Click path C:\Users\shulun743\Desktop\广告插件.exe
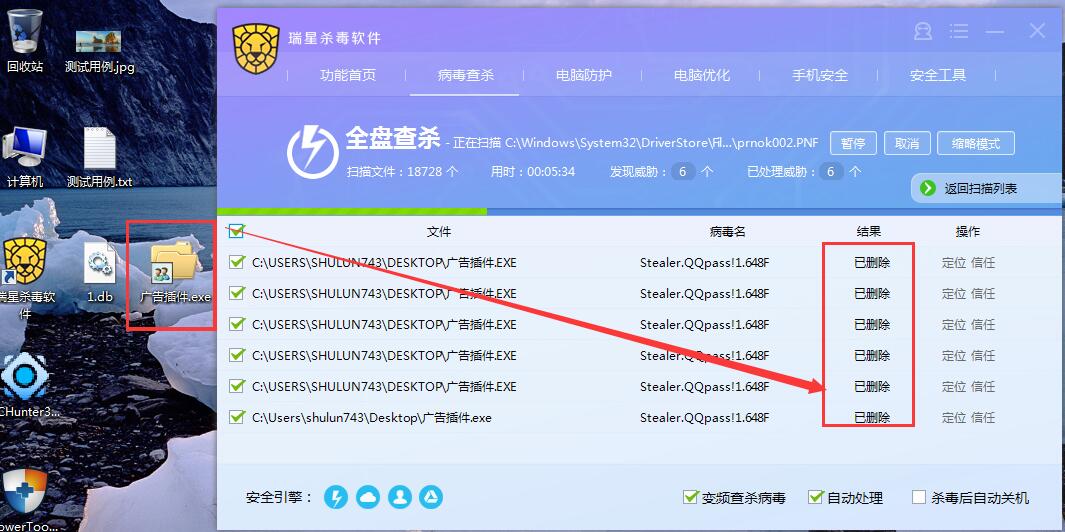This screenshot has height=532, width=1065. (x=372, y=418)
